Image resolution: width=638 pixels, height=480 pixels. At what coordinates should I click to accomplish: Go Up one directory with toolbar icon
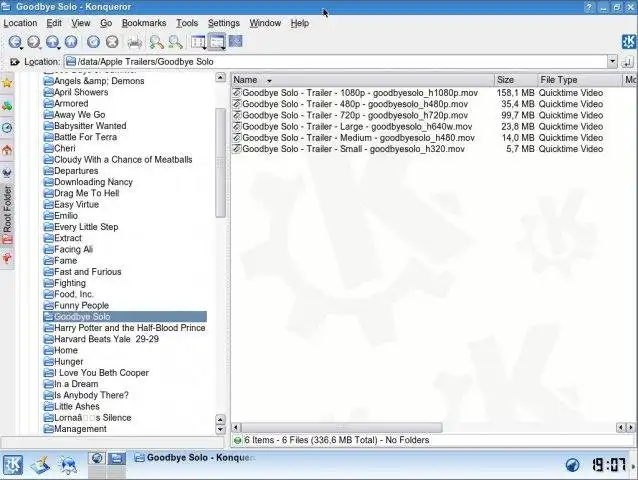[x=52, y=41]
